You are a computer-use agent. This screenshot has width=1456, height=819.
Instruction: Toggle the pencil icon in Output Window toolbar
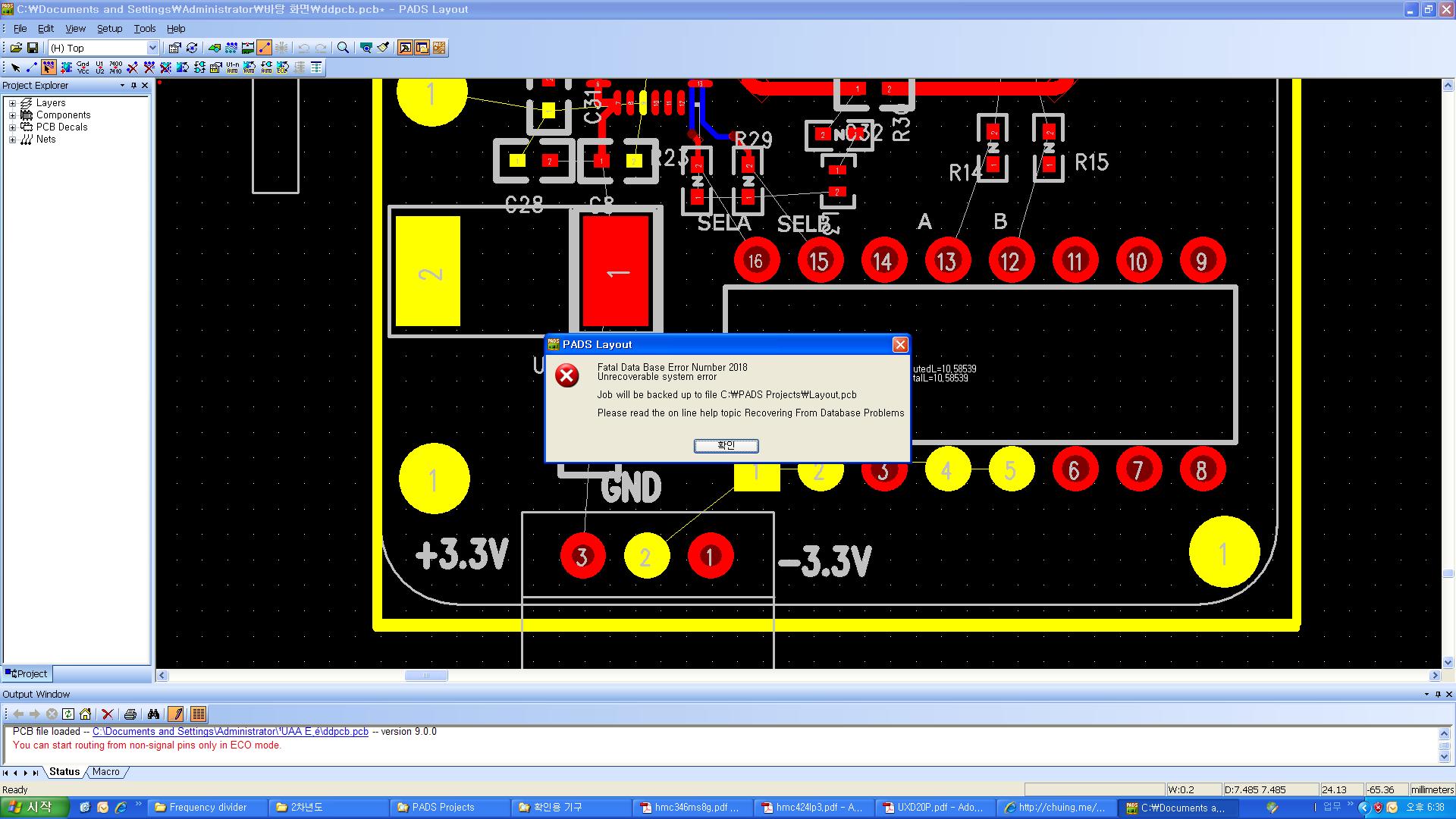point(176,714)
